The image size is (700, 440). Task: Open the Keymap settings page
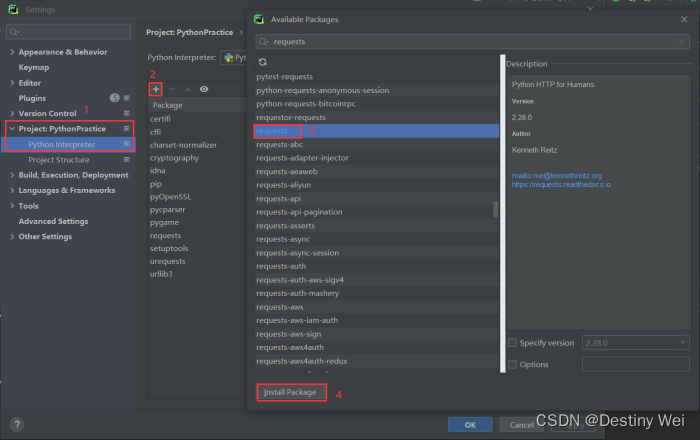[x=34, y=67]
